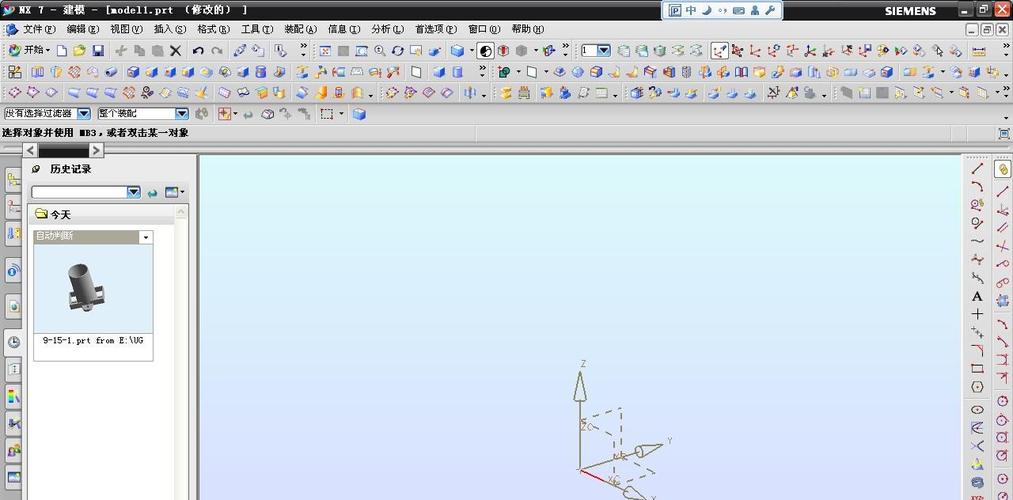Screen dimensions: 1013x500
Task: Click the Undo arrow icon
Action: [198, 50]
